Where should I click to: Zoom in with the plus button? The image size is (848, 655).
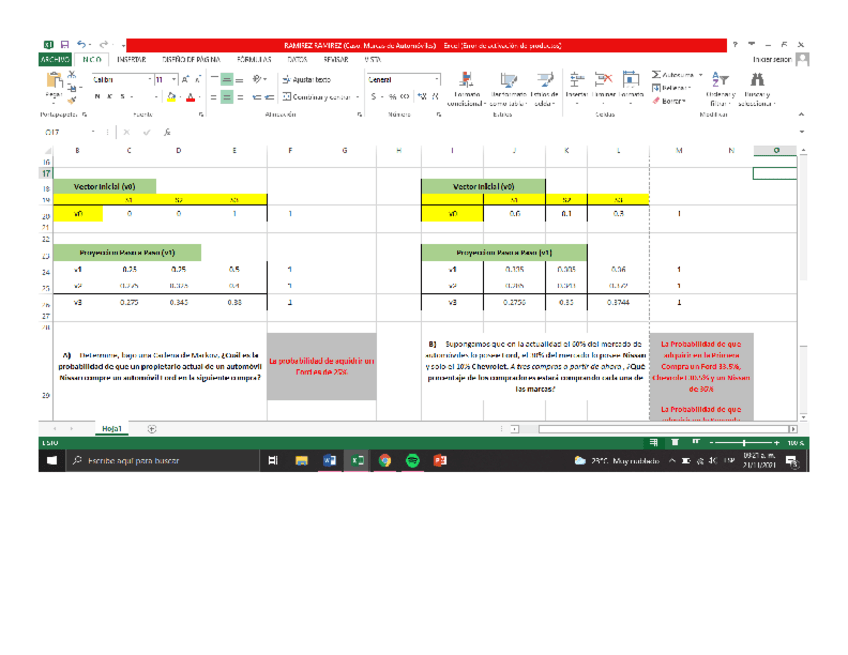tap(777, 442)
